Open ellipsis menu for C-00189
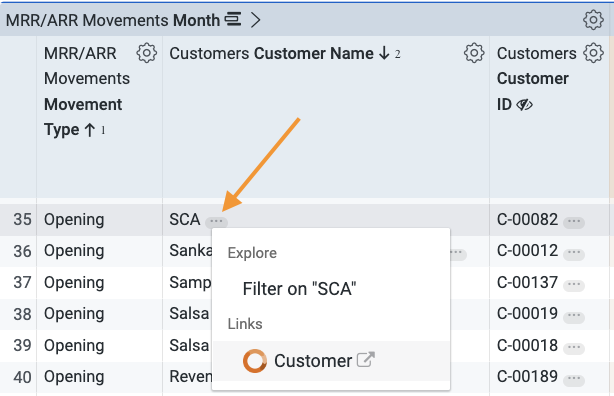614x396 pixels. tap(574, 380)
